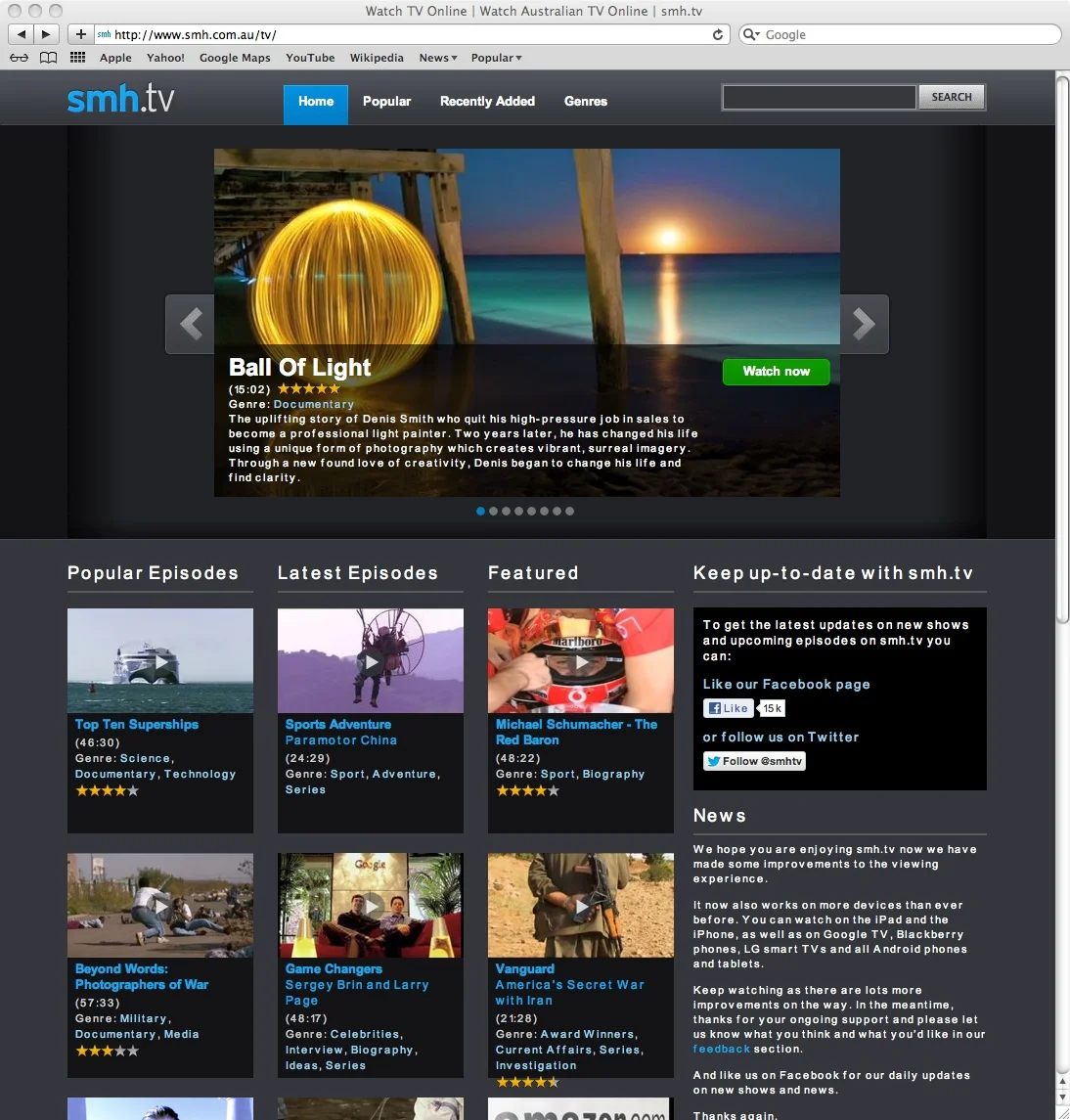
Task: Show all bookmarks via the book icon
Action: [48, 58]
